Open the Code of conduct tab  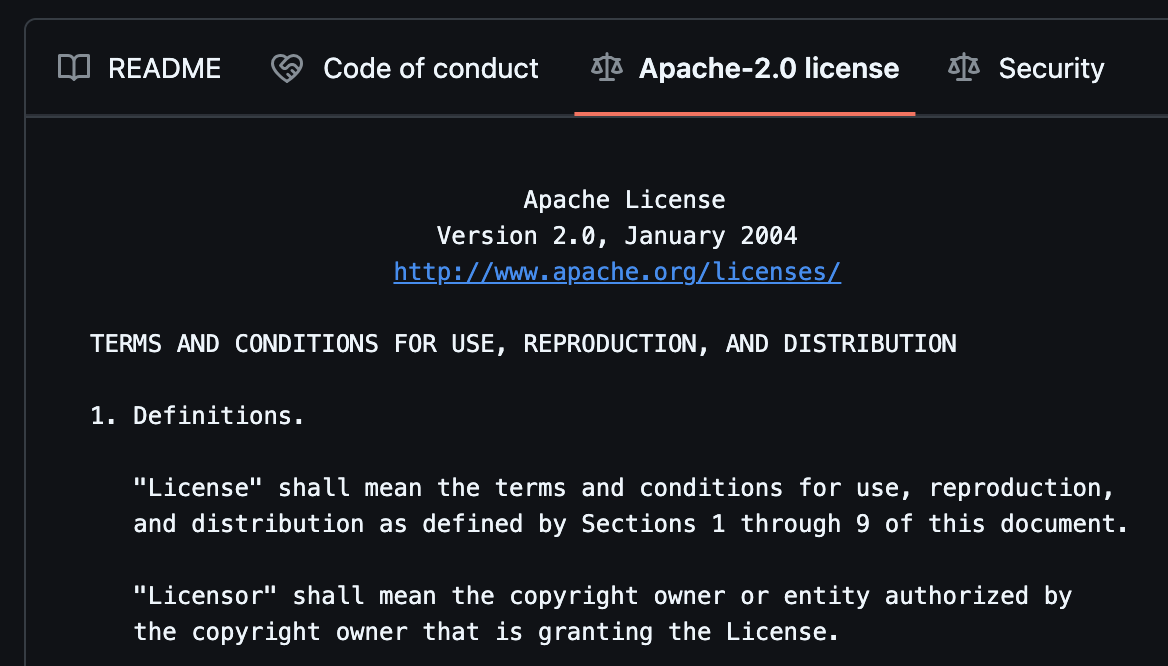tap(430, 68)
